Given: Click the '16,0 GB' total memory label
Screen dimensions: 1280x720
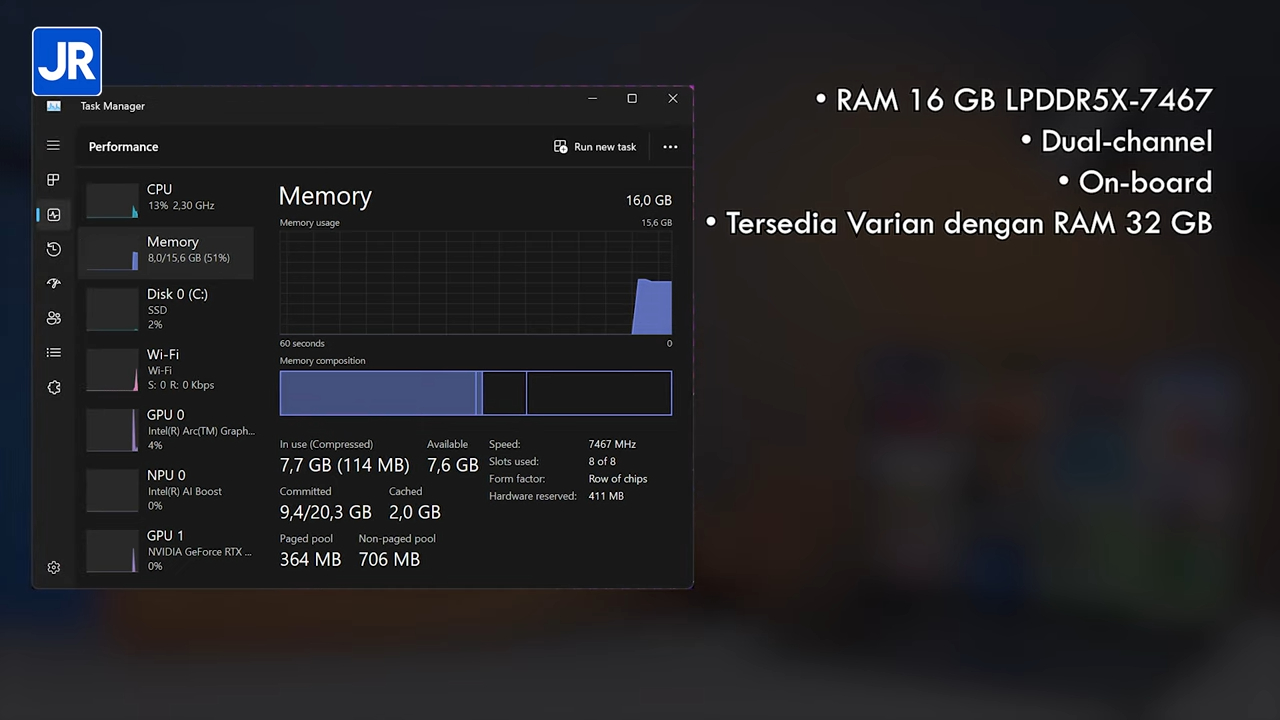Looking at the screenshot, I should click(x=649, y=200).
